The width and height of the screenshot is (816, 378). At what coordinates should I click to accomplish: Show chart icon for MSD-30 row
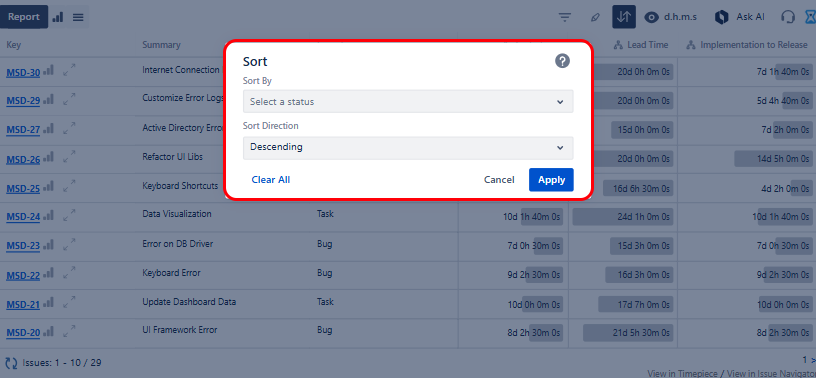48,69
